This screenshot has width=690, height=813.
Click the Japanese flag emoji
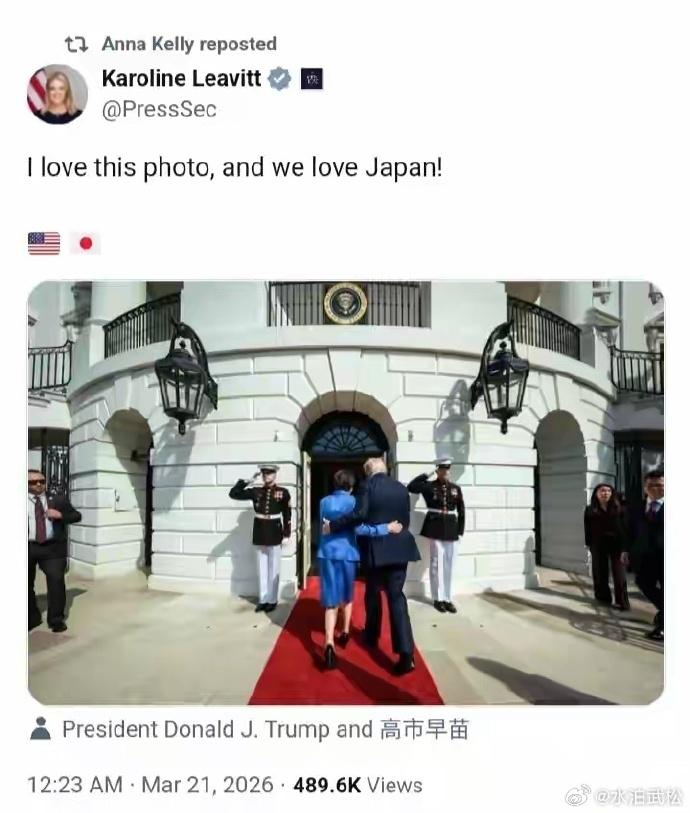[x=86, y=243]
